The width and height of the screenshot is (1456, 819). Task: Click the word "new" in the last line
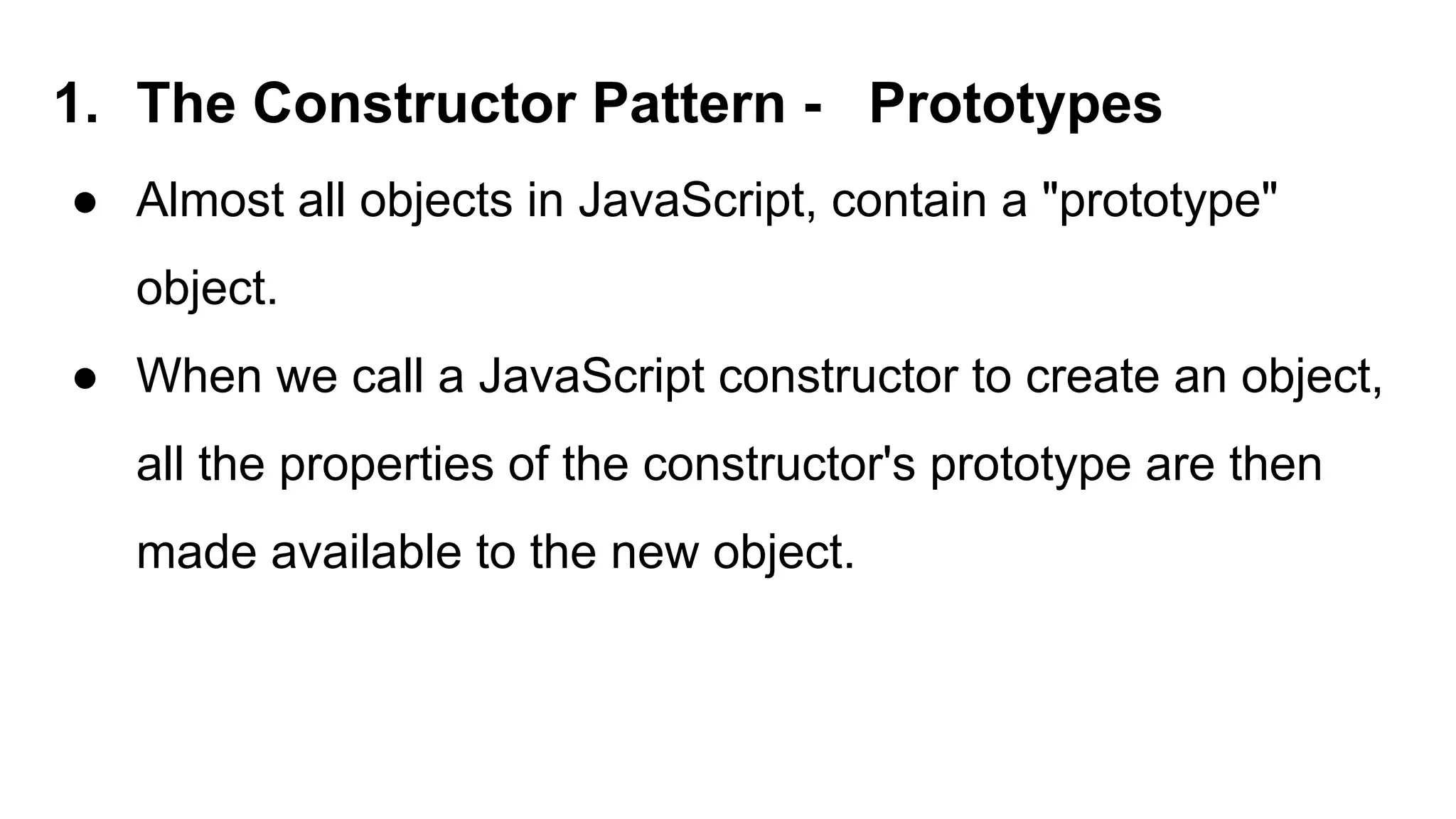click(x=654, y=553)
